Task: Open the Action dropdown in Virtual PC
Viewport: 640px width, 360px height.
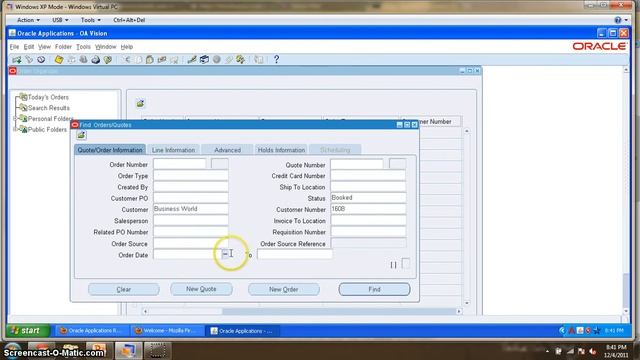Action: [28, 20]
